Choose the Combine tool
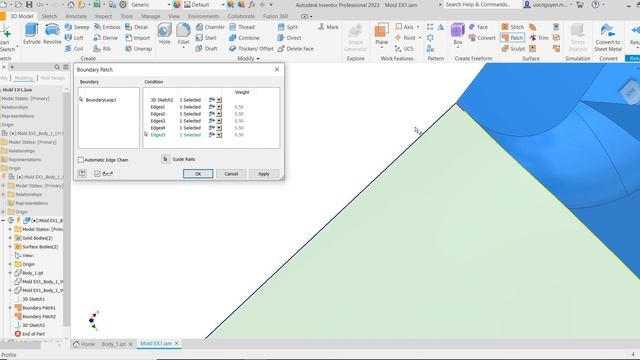 pos(244,38)
